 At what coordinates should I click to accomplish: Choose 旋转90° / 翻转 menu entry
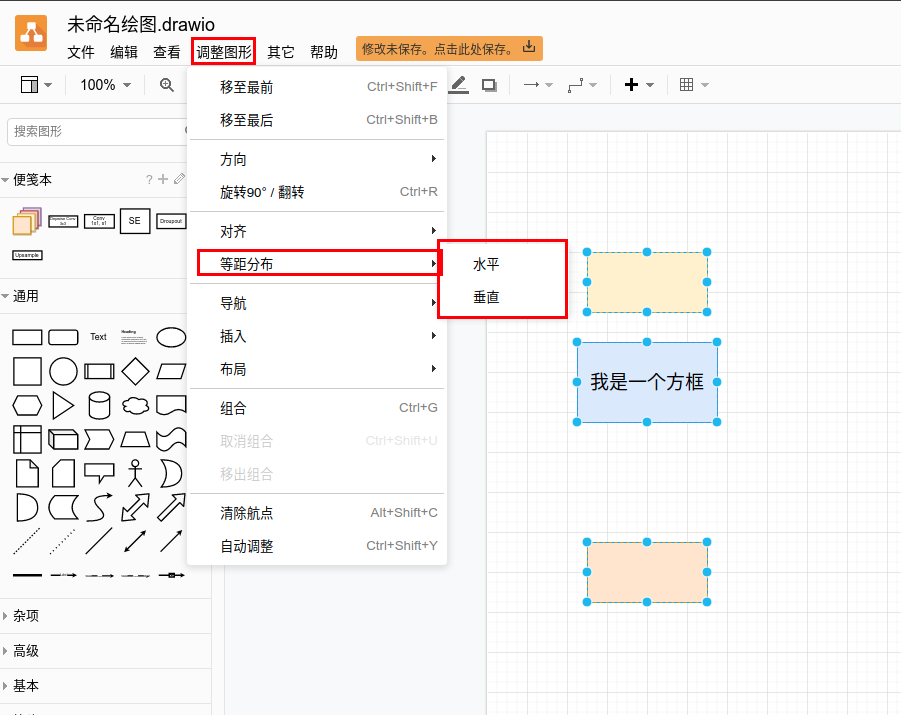(317, 192)
